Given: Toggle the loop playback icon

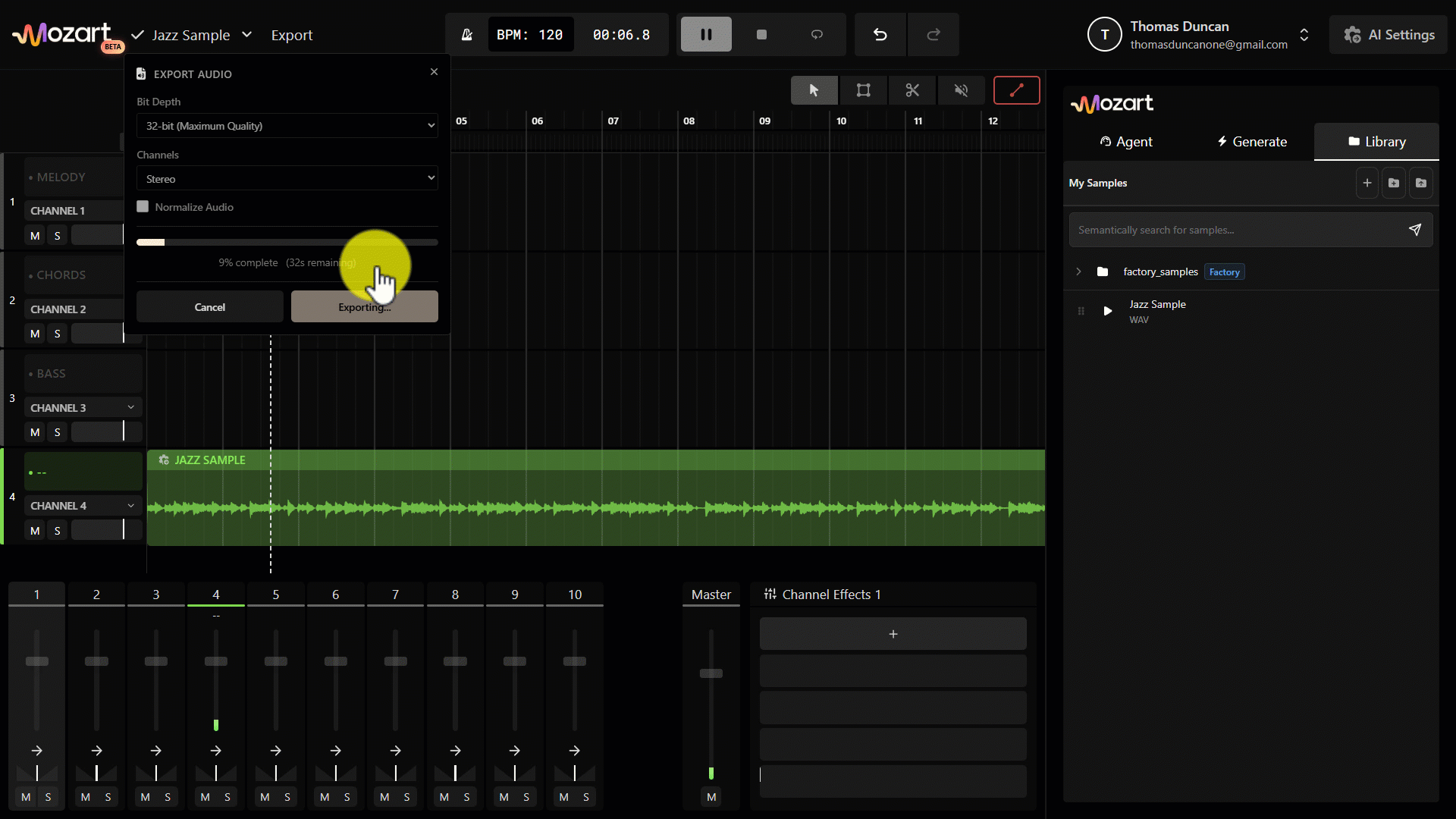Looking at the screenshot, I should point(817,35).
